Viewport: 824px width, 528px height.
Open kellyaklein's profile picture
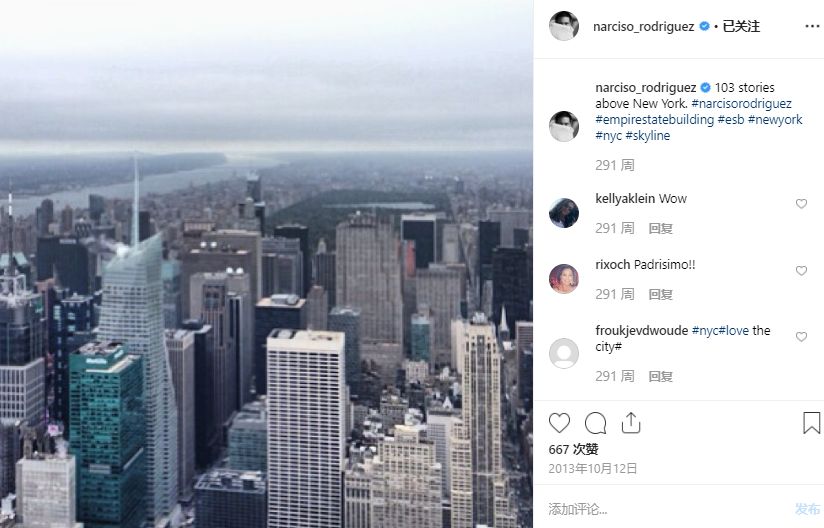pos(564,213)
